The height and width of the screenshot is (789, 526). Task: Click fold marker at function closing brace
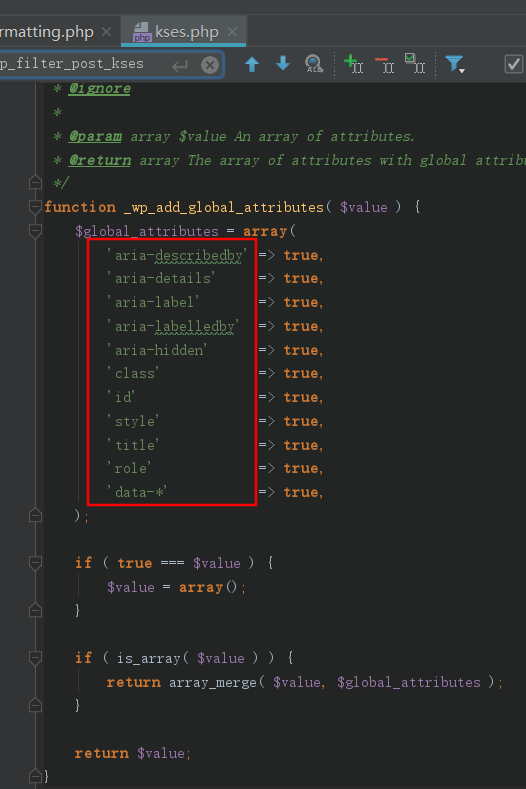pyautogui.click(x=35, y=776)
